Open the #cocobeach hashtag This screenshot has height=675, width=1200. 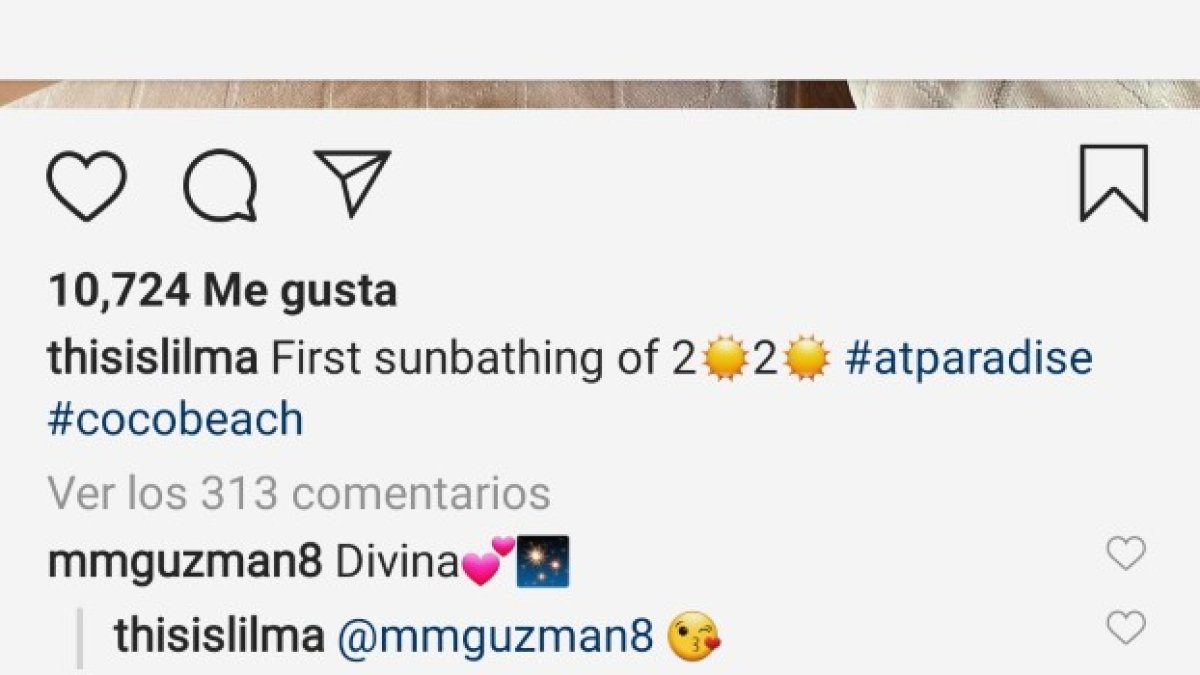(x=175, y=419)
